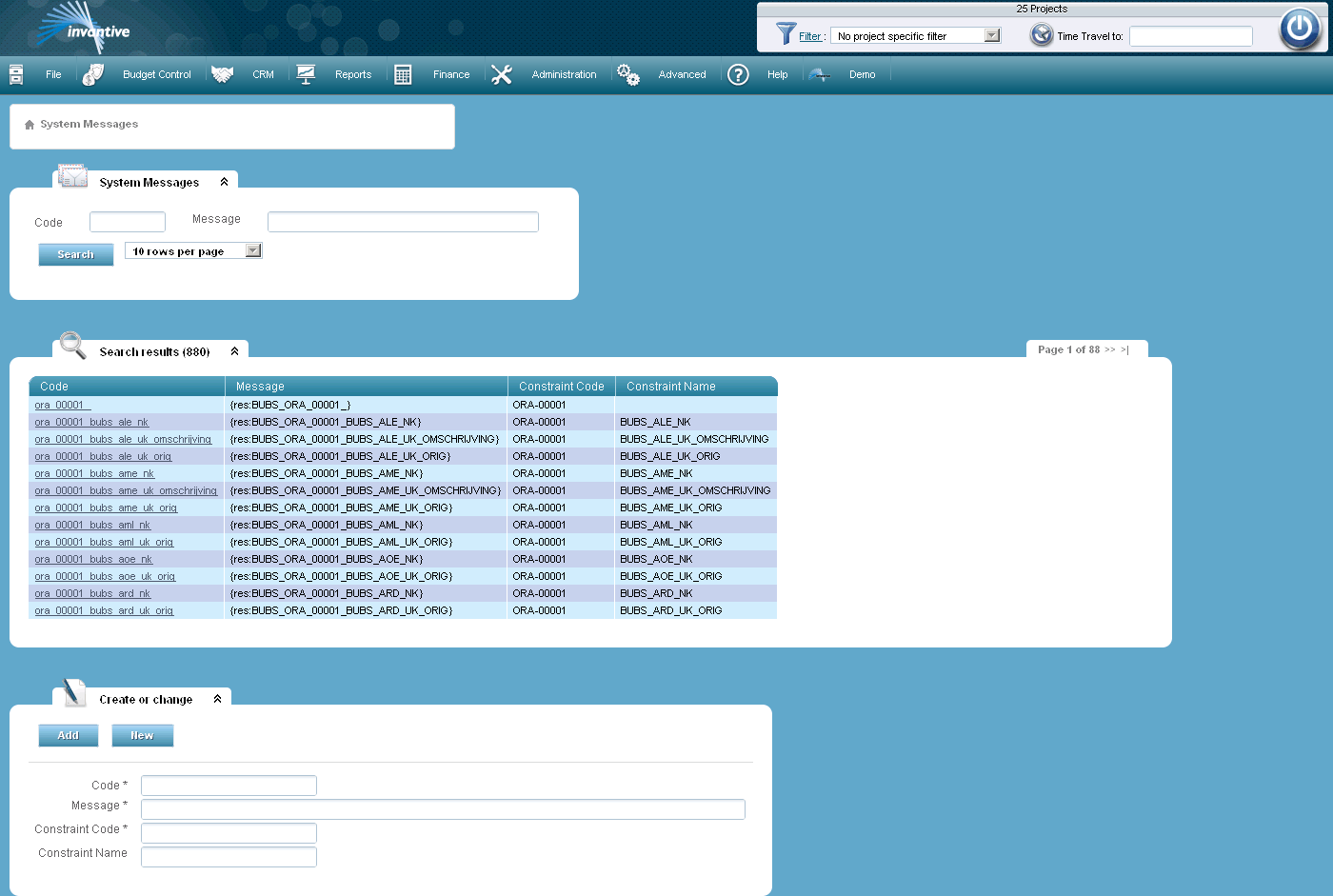Collapse the Search results panel
The height and width of the screenshot is (896, 1333).
tap(234, 351)
